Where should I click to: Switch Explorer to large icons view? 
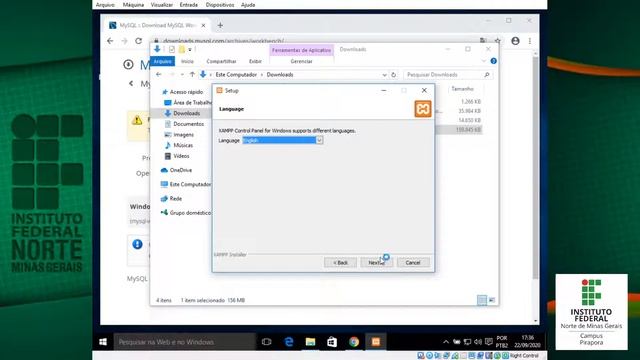click(x=492, y=300)
